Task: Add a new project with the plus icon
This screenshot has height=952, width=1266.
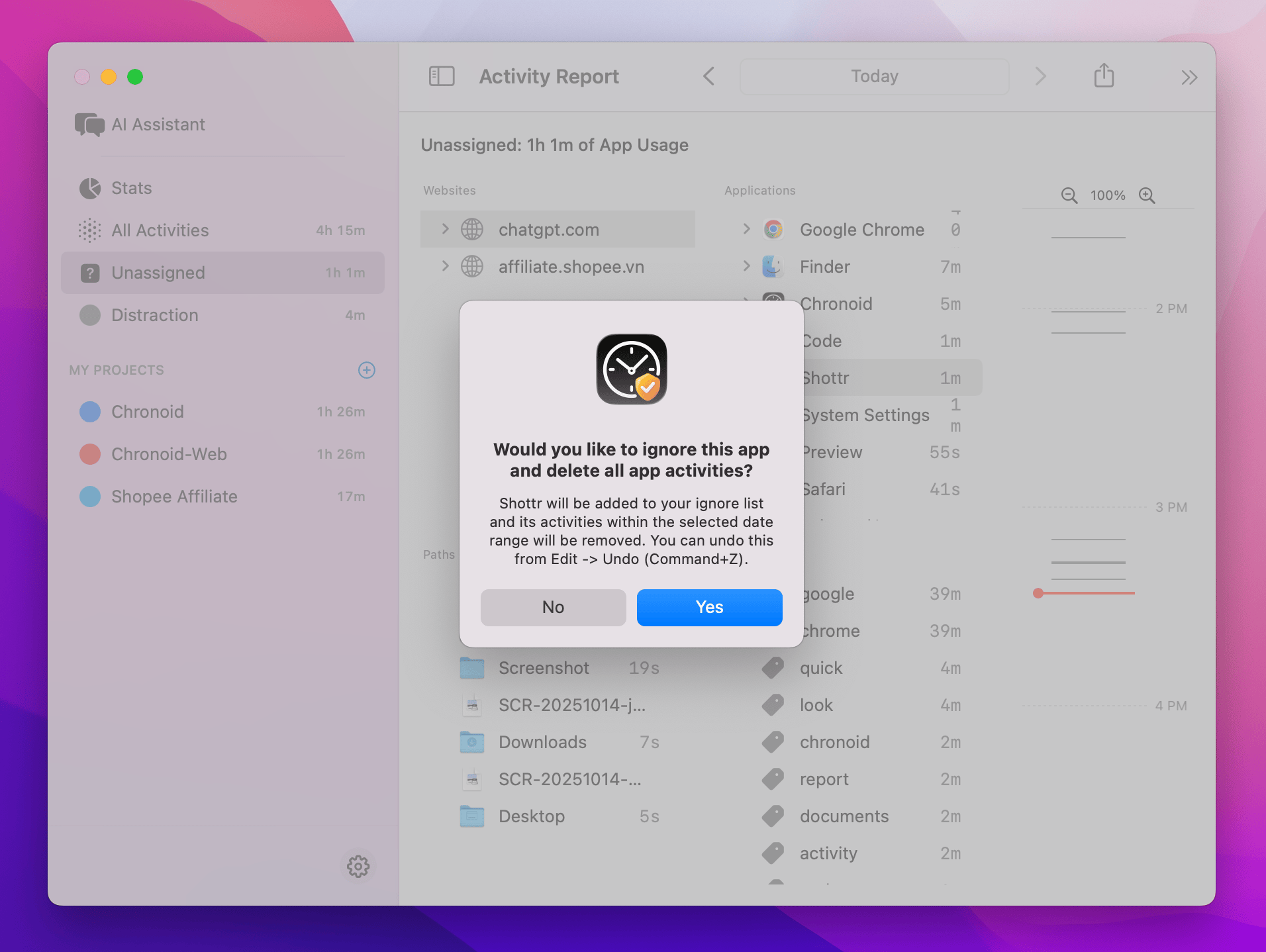Action: click(367, 370)
